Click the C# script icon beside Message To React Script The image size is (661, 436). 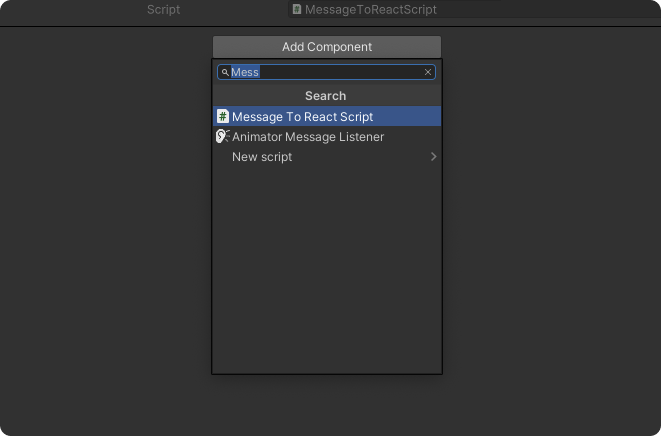(223, 117)
